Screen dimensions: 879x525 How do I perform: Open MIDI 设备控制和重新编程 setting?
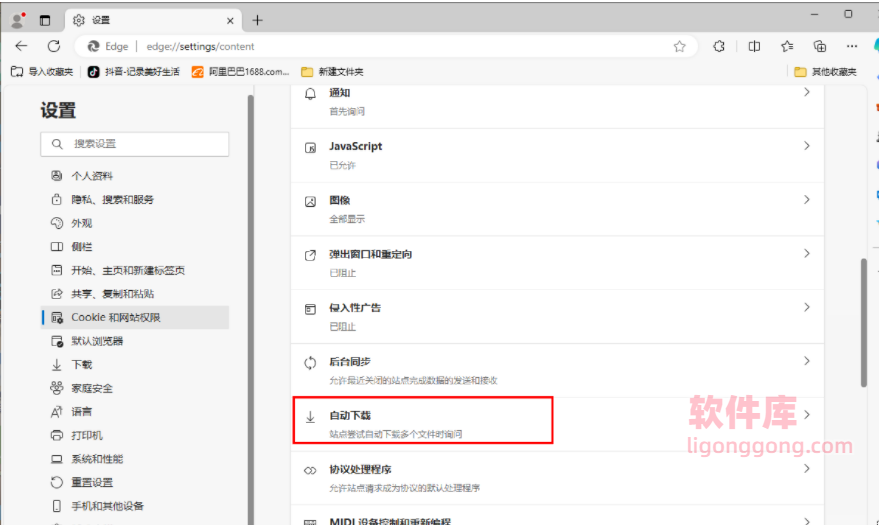557,517
